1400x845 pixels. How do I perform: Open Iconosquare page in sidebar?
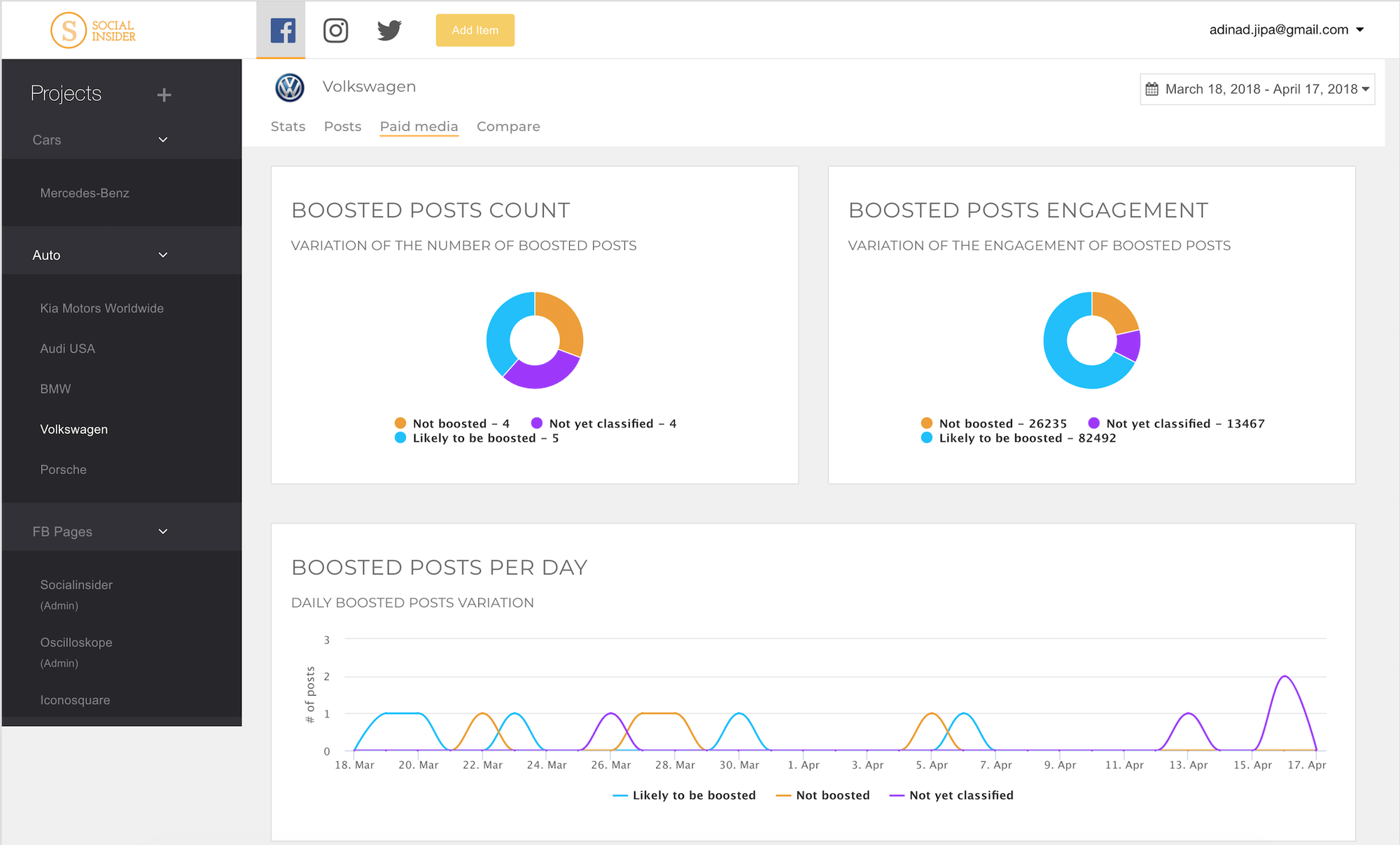pos(76,700)
